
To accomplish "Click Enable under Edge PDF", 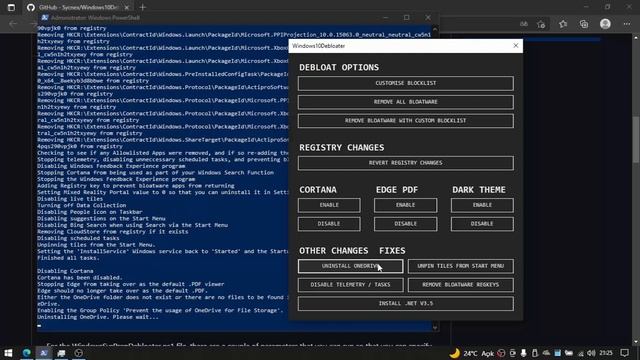I will 405,205.
